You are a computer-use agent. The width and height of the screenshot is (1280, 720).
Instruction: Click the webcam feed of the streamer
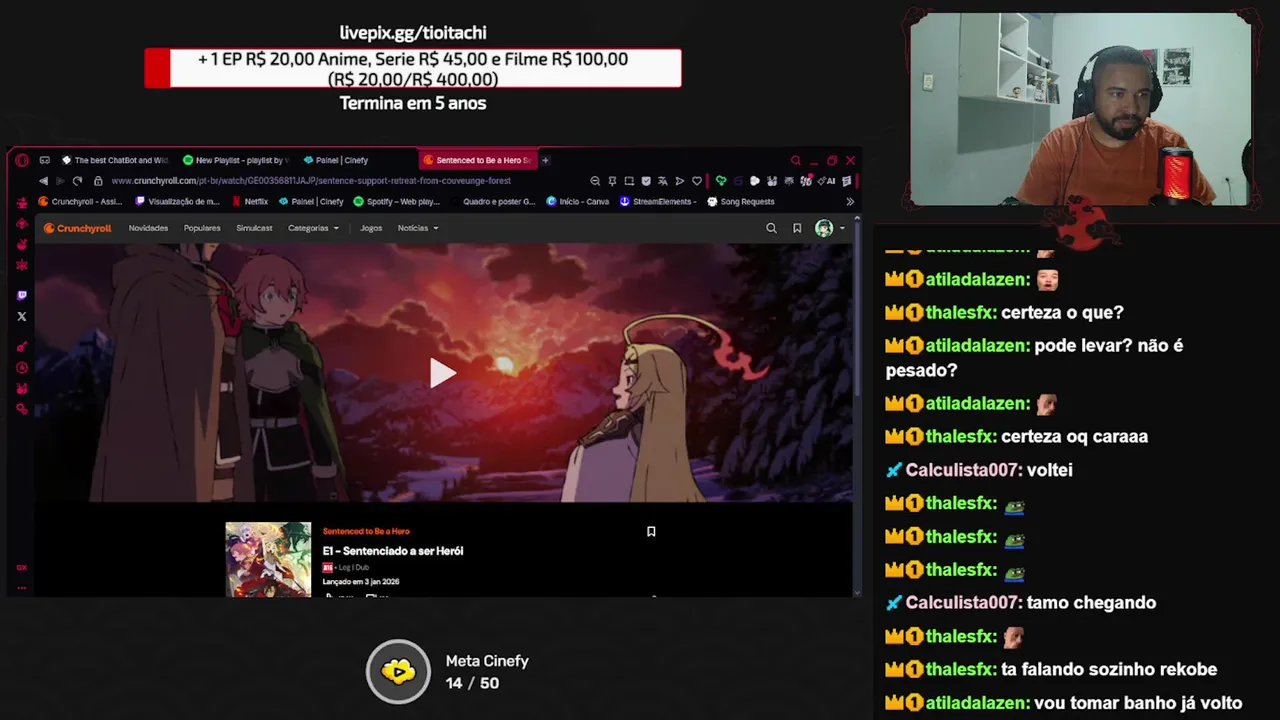[1080, 110]
